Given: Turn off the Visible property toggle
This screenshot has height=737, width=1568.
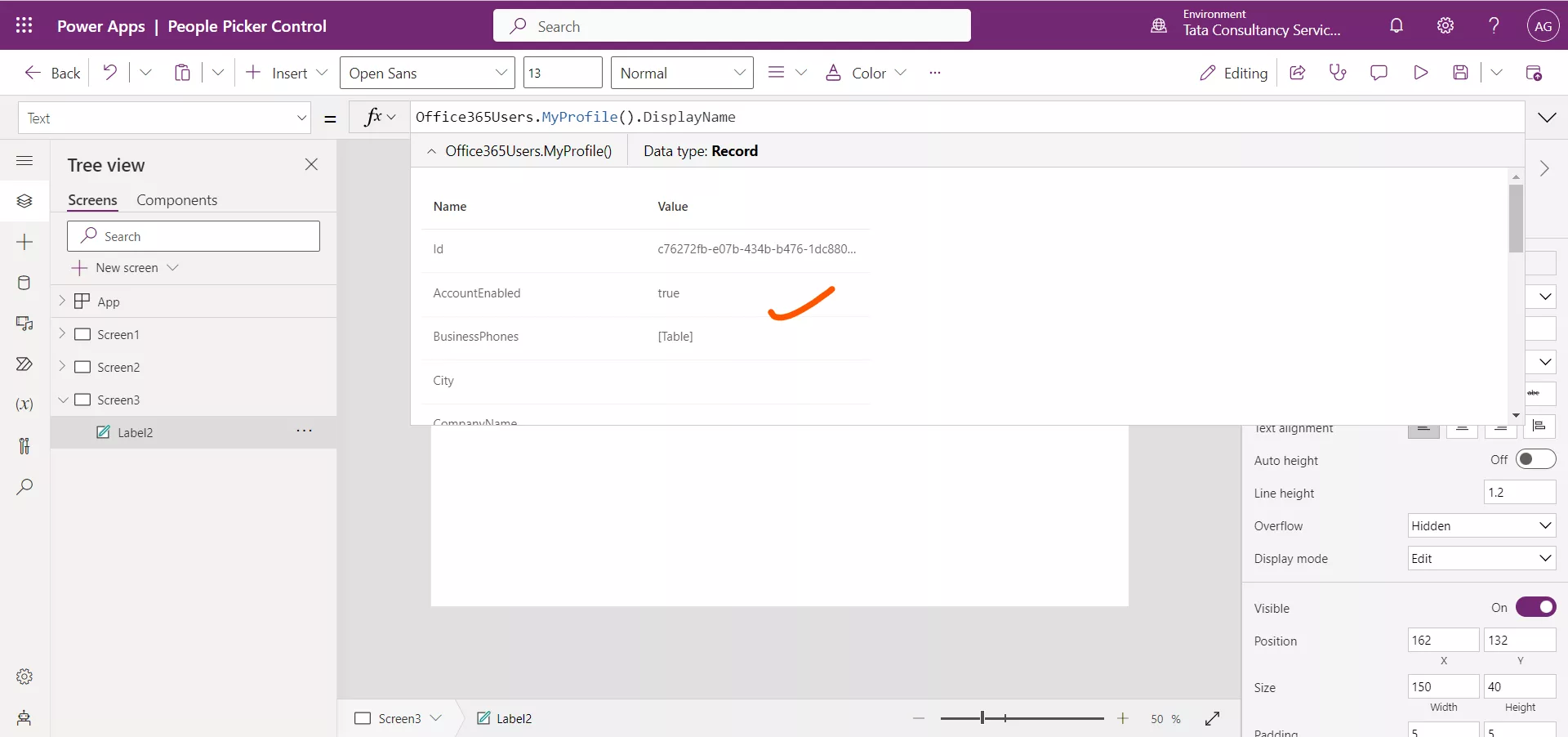Looking at the screenshot, I should pos(1536,607).
